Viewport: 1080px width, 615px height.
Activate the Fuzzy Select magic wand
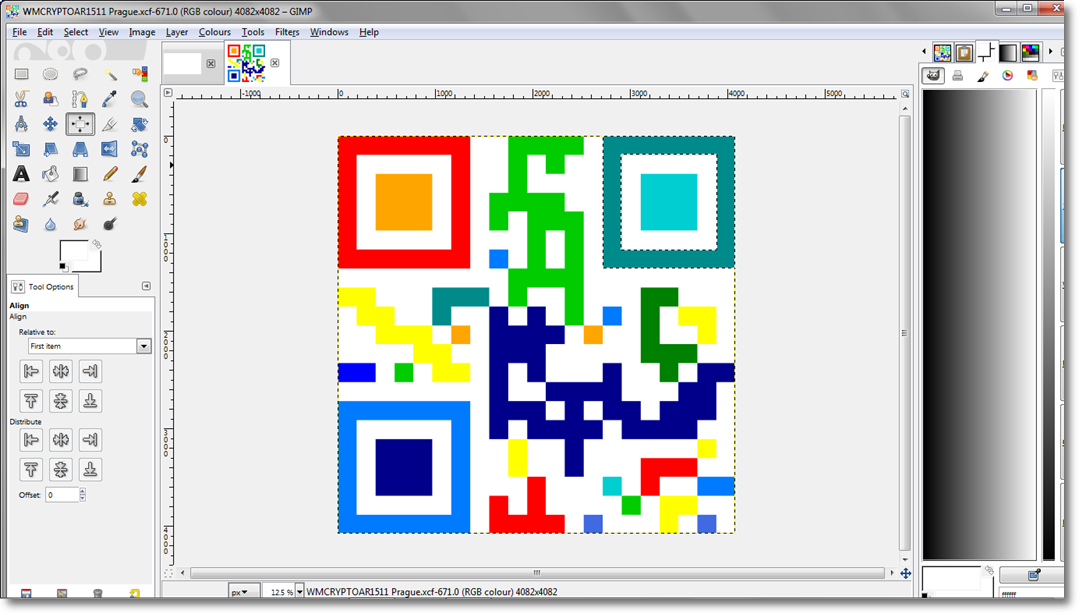pyautogui.click(x=110, y=74)
